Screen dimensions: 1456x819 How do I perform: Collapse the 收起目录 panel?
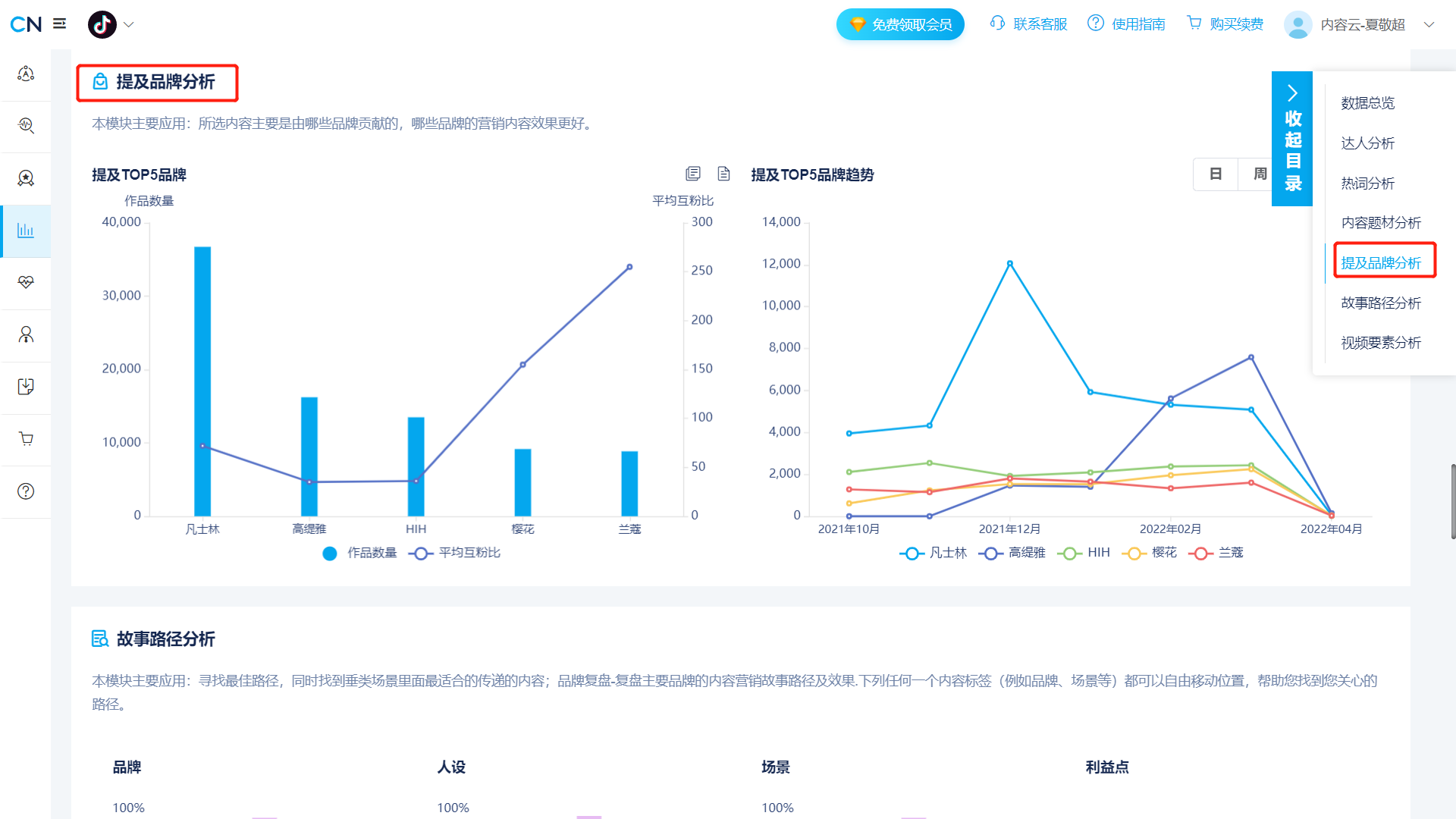click(1292, 139)
